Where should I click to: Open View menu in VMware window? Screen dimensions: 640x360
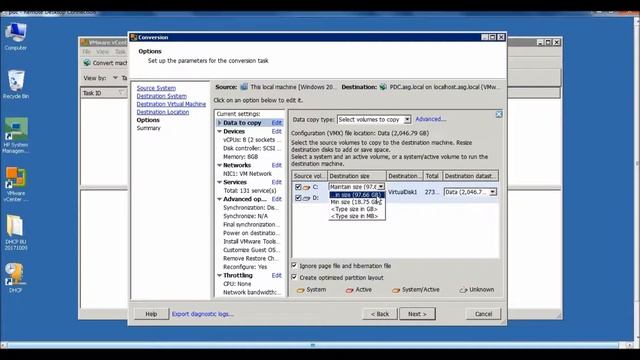point(102,52)
